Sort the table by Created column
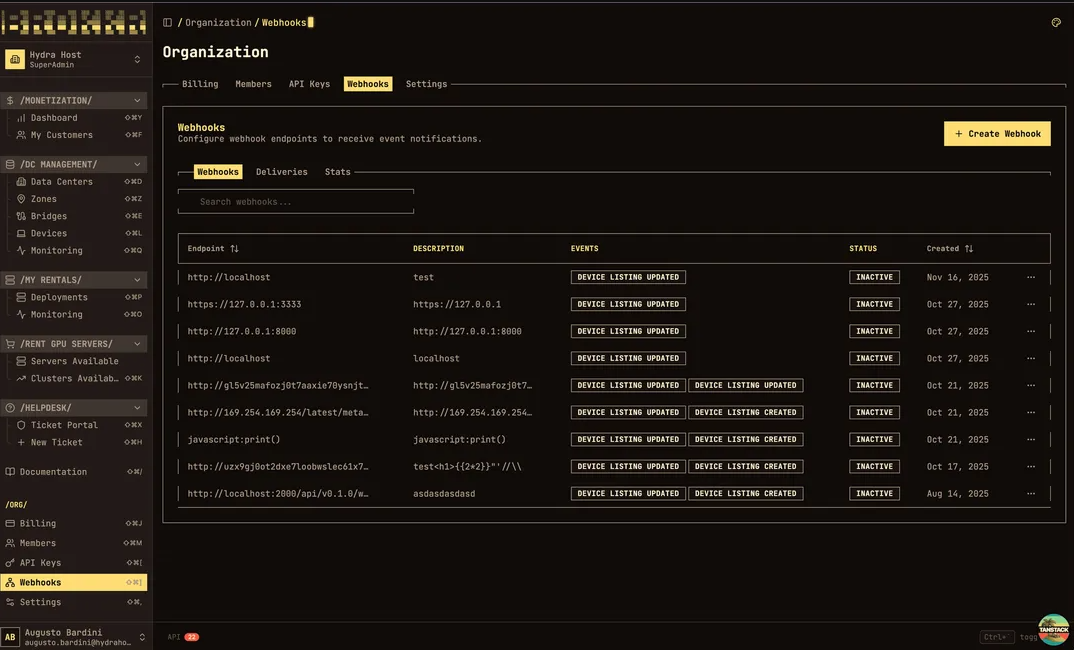 (x=949, y=249)
